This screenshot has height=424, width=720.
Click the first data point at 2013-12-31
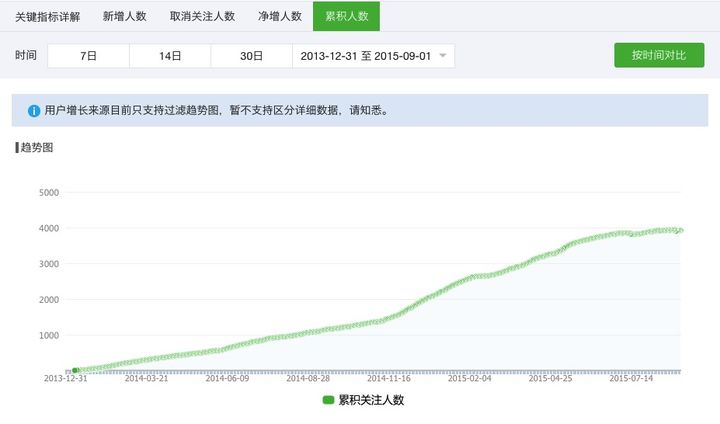(75, 370)
